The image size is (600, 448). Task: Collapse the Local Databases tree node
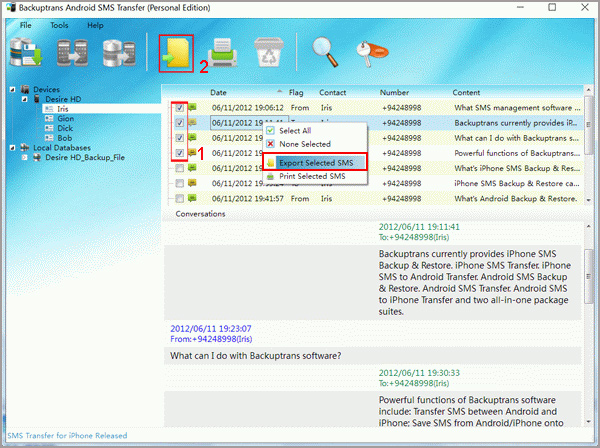[13, 147]
